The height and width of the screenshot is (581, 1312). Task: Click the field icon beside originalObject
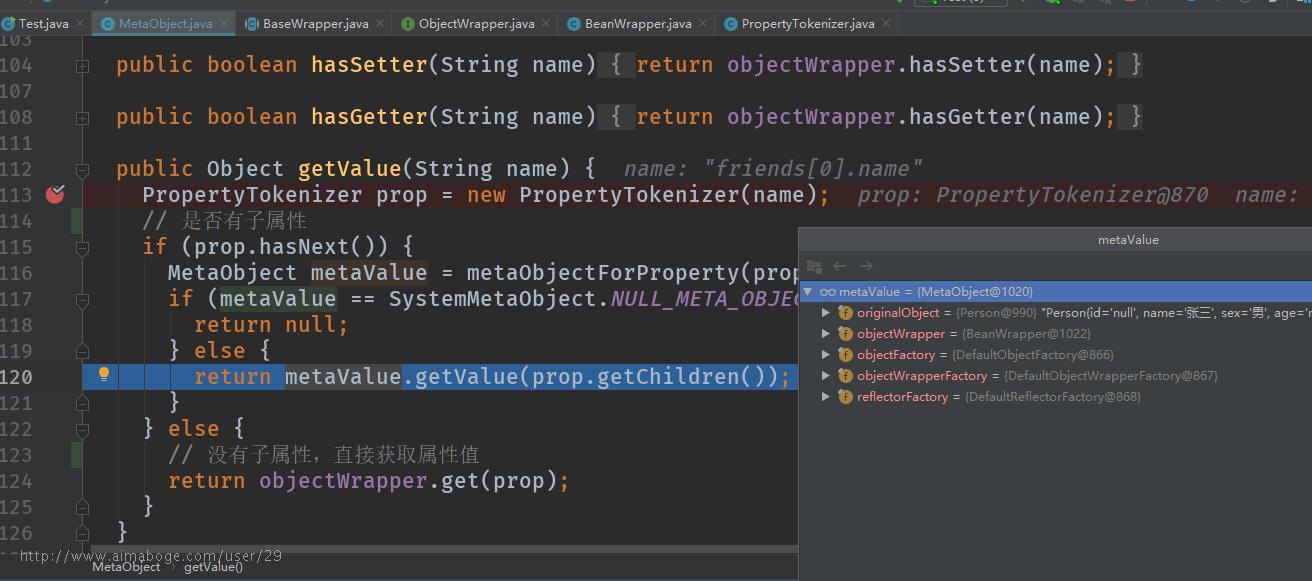845,313
